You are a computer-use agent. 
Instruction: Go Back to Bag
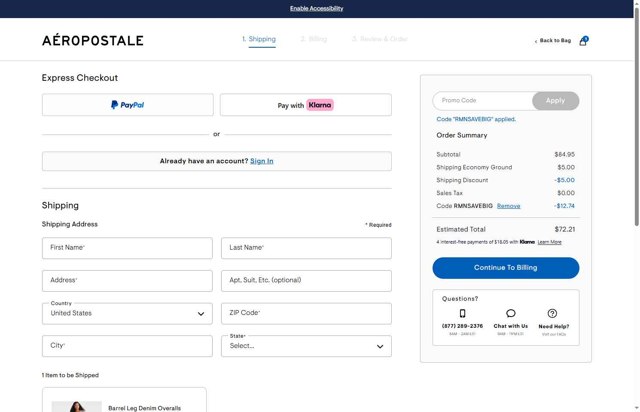[555, 40]
